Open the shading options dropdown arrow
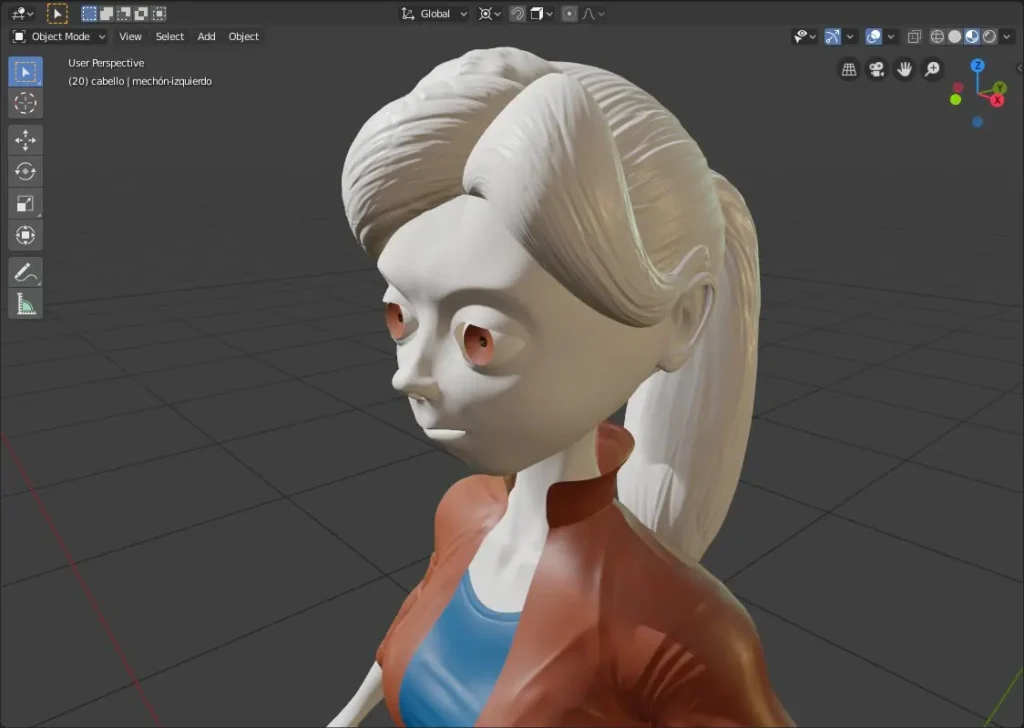This screenshot has height=728, width=1024. [1007, 37]
